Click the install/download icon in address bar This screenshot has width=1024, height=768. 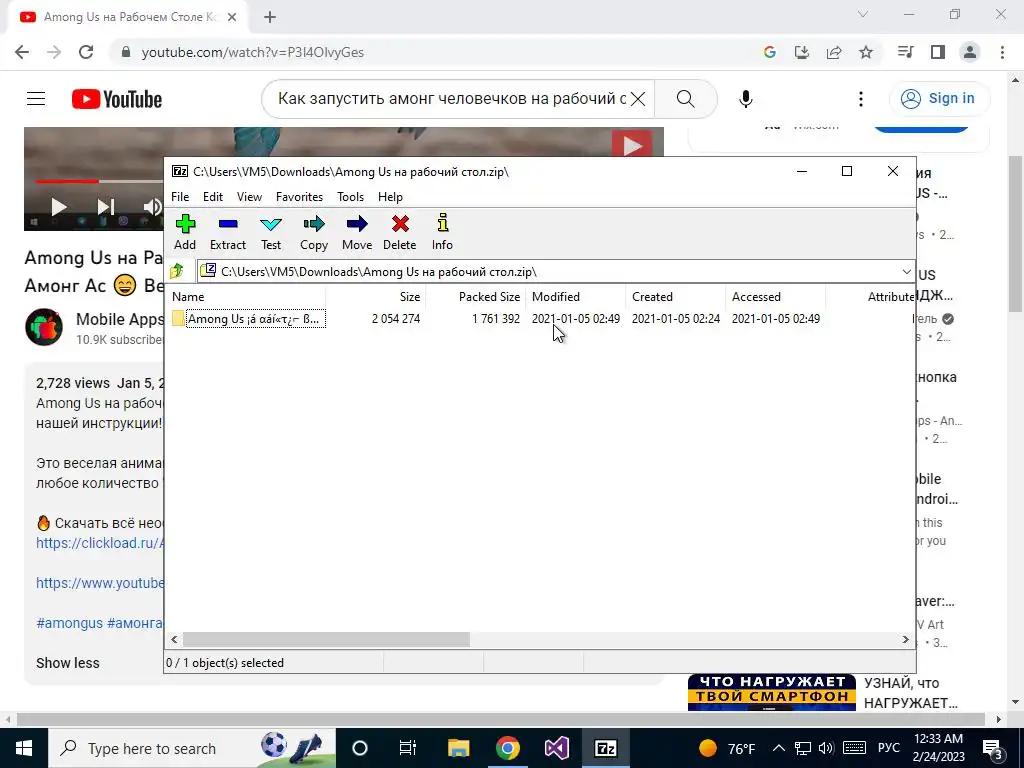[802, 52]
